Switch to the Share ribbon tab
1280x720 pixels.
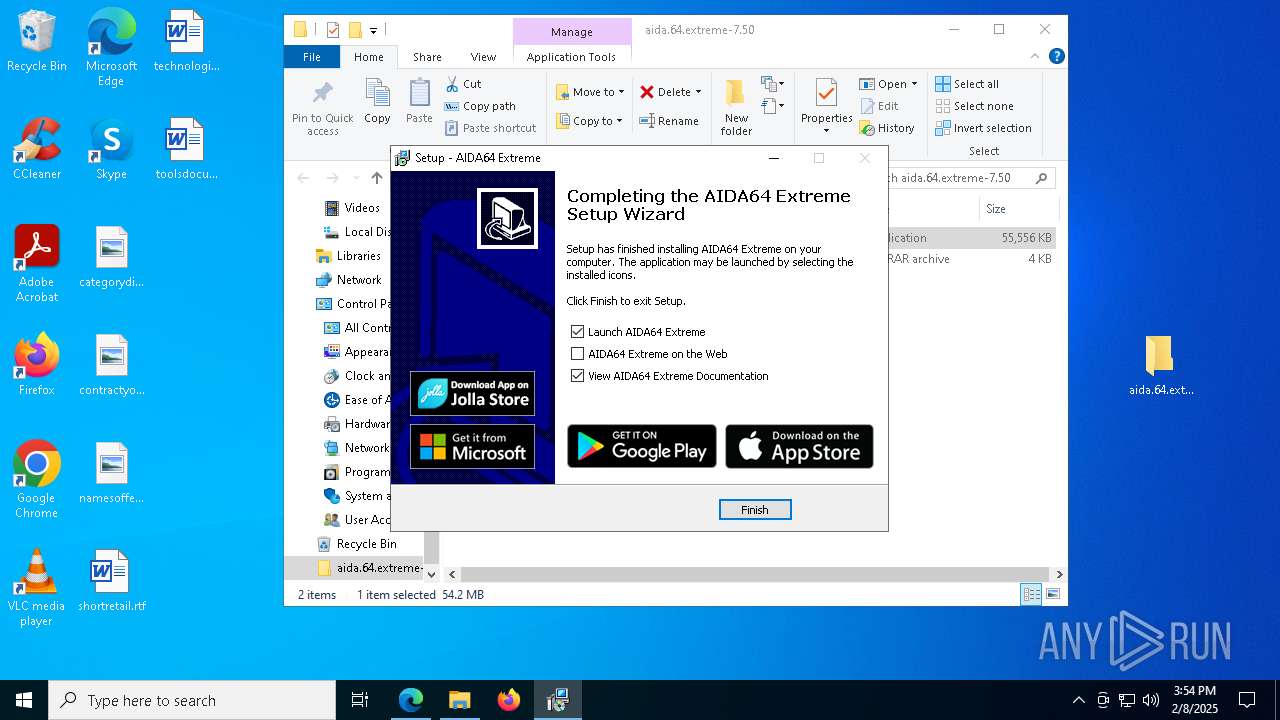click(427, 57)
